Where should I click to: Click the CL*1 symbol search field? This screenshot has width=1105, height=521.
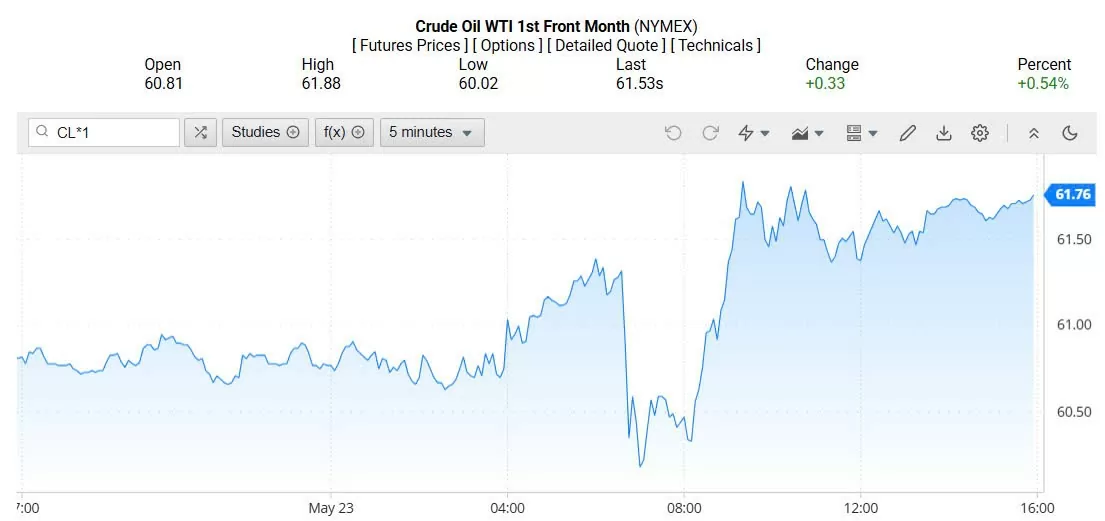pos(104,133)
